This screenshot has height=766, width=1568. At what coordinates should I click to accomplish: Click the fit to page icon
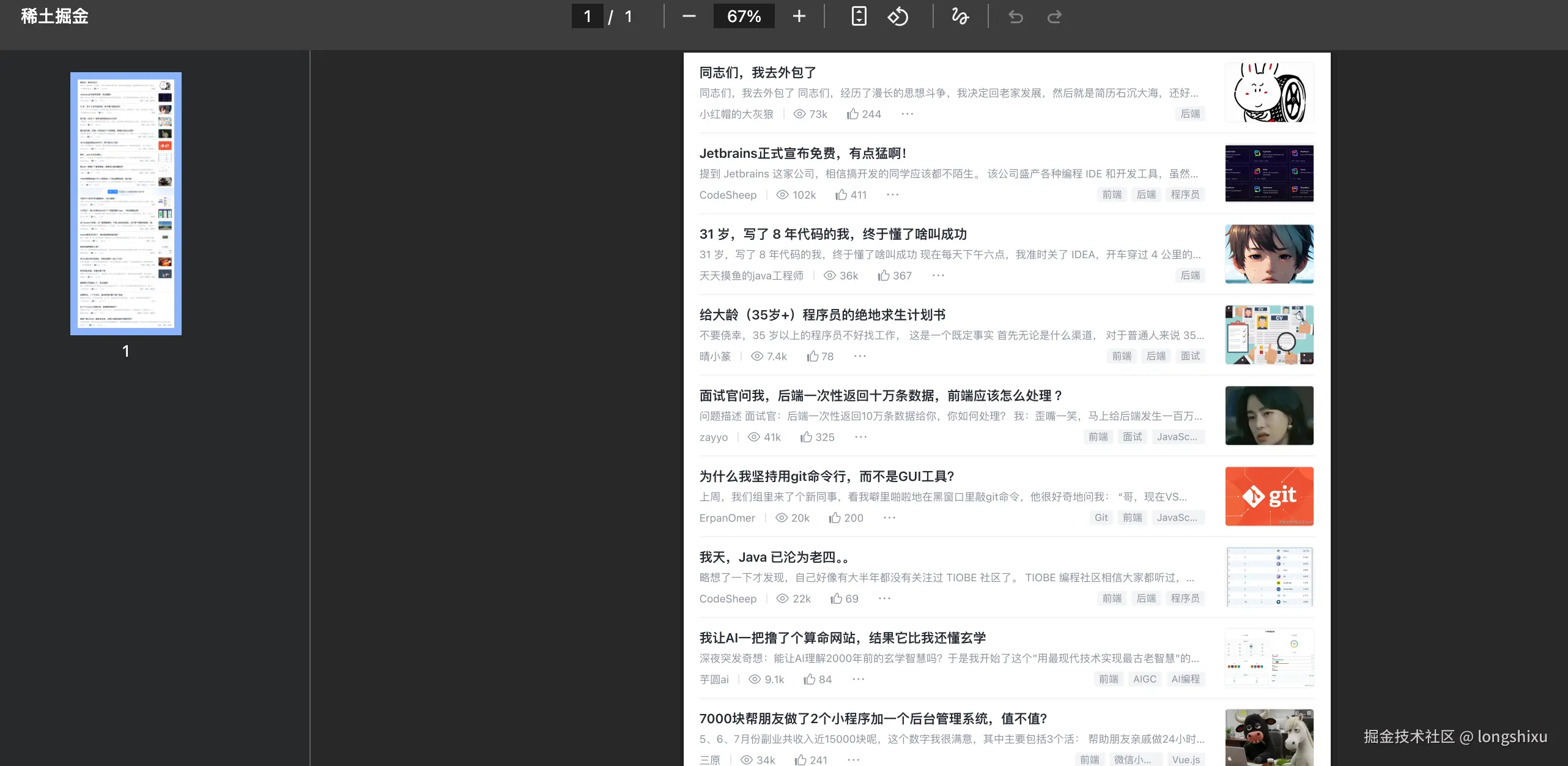click(859, 17)
